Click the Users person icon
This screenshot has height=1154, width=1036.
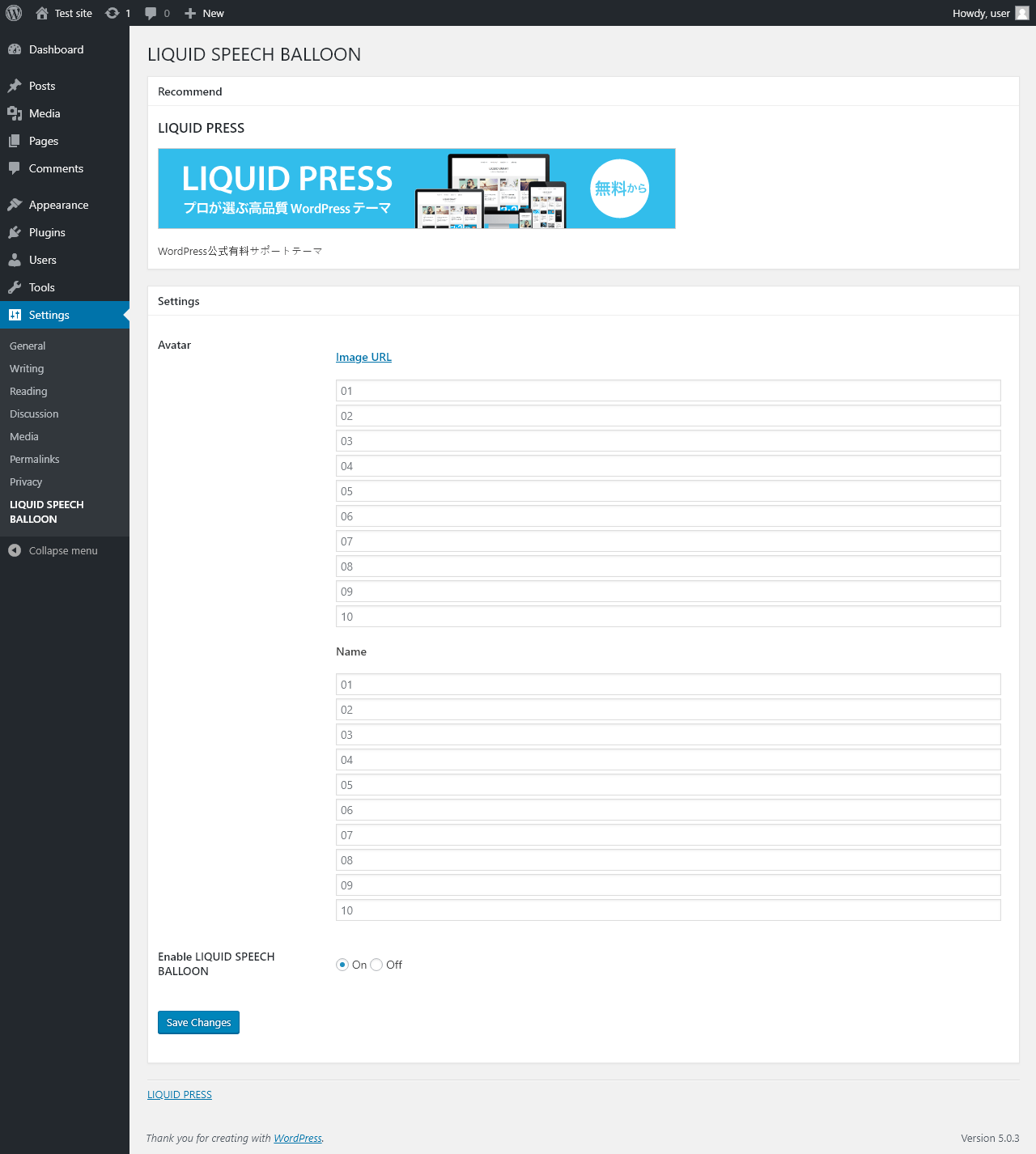tap(15, 260)
